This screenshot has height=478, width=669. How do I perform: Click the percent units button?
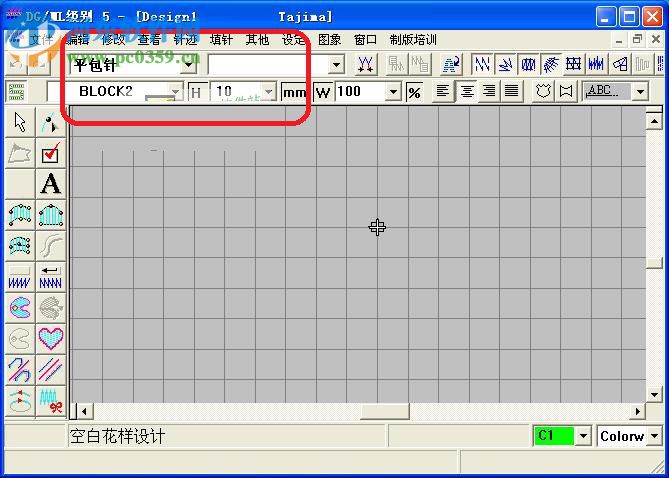(414, 92)
